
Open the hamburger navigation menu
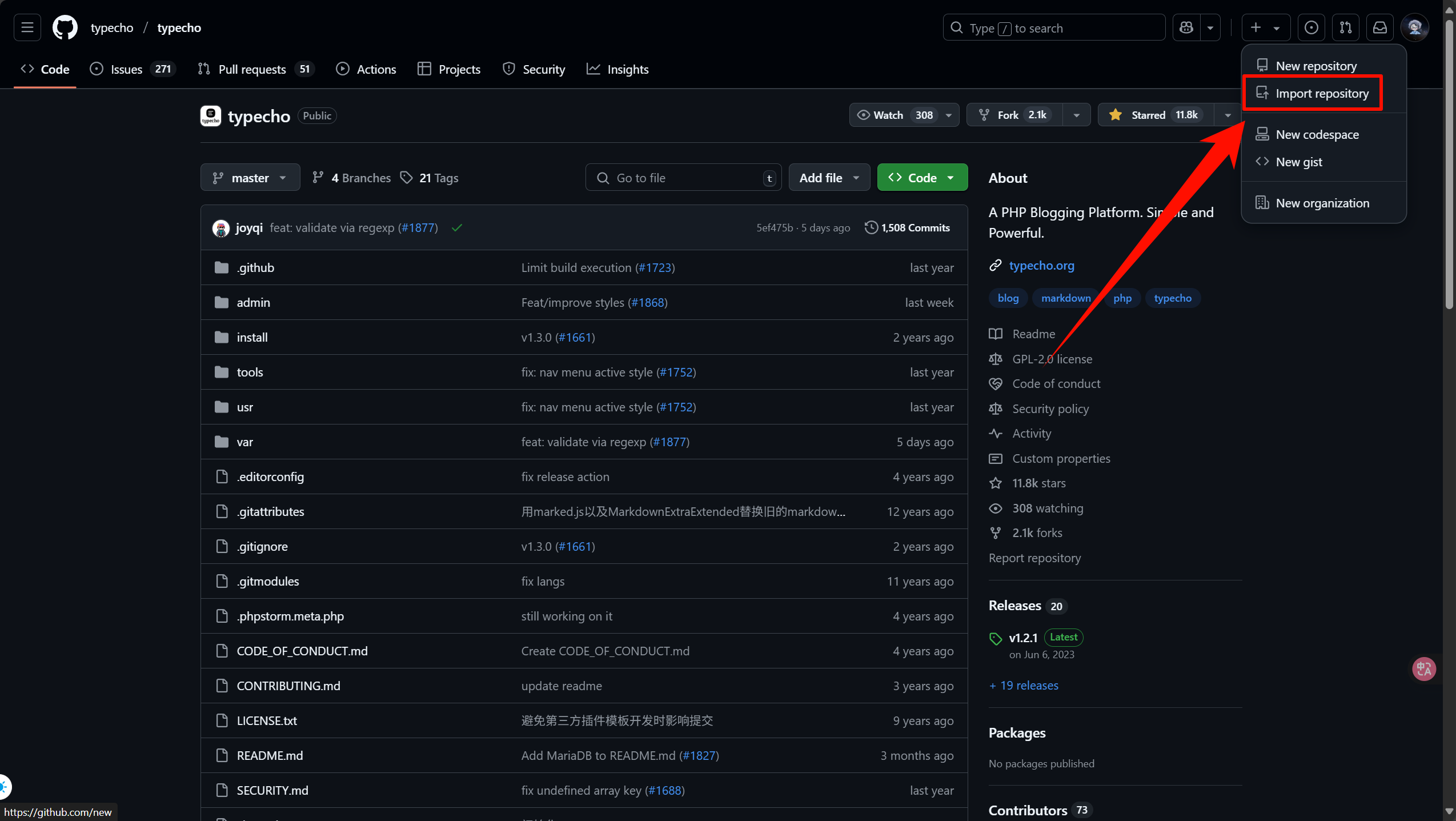[27, 27]
